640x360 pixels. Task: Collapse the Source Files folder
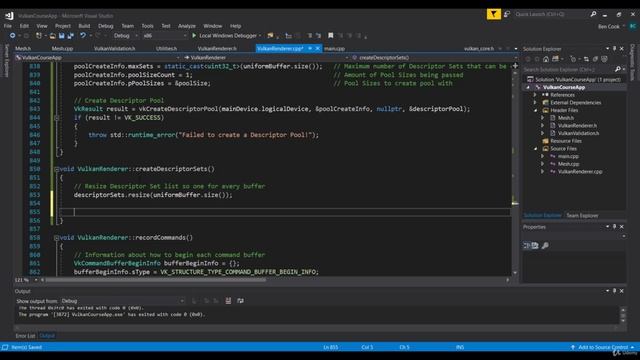[x=535, y=149]
